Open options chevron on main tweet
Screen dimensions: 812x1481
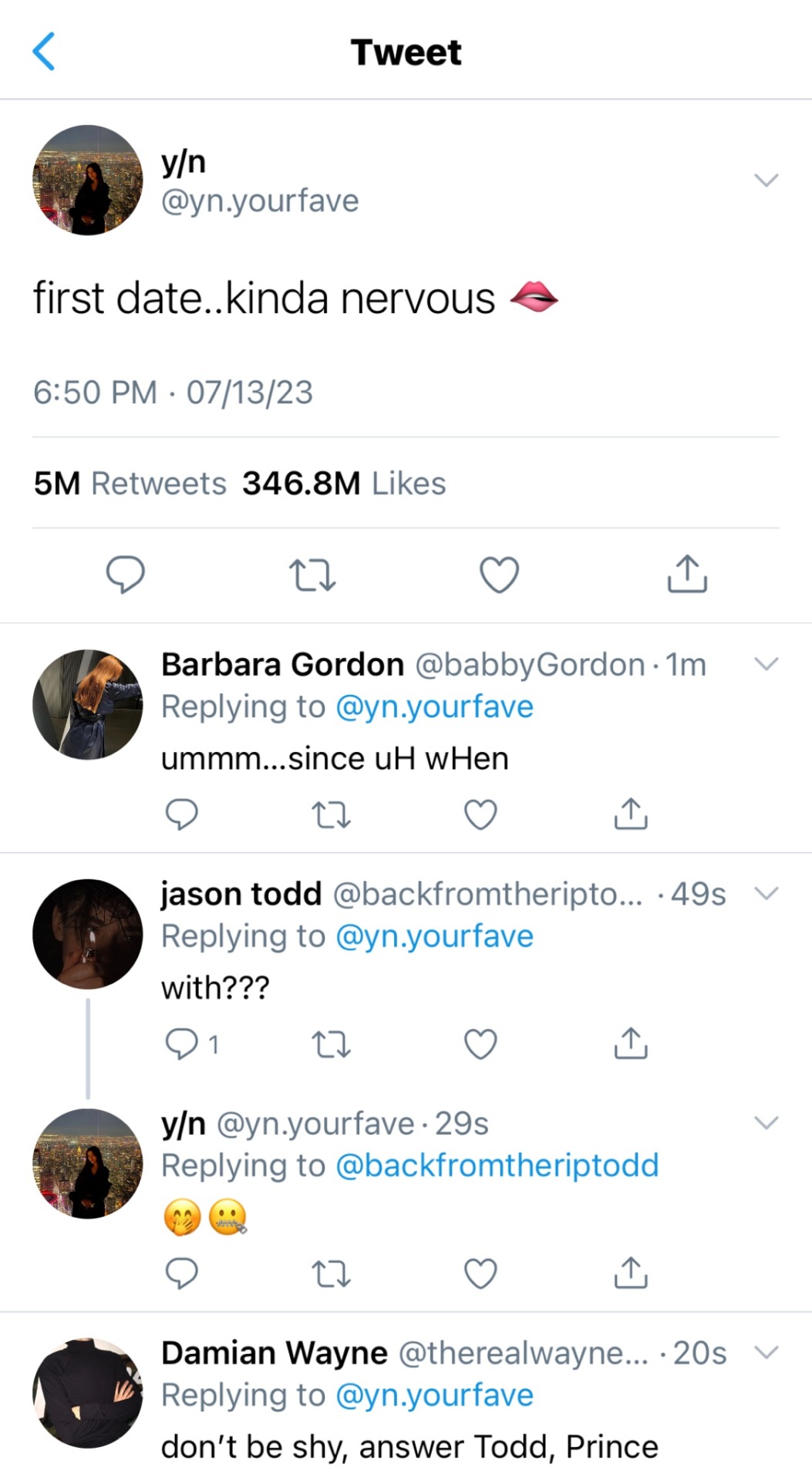tap(766, 180)
